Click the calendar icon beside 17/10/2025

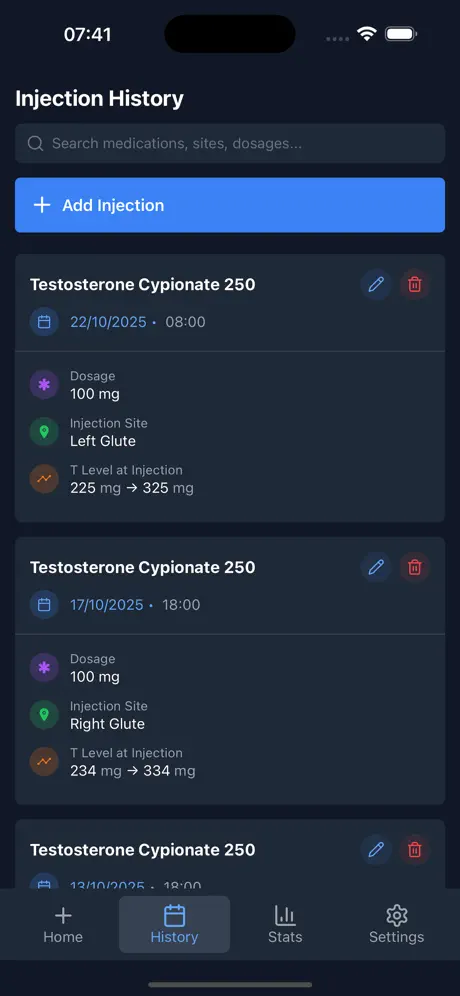44,604
